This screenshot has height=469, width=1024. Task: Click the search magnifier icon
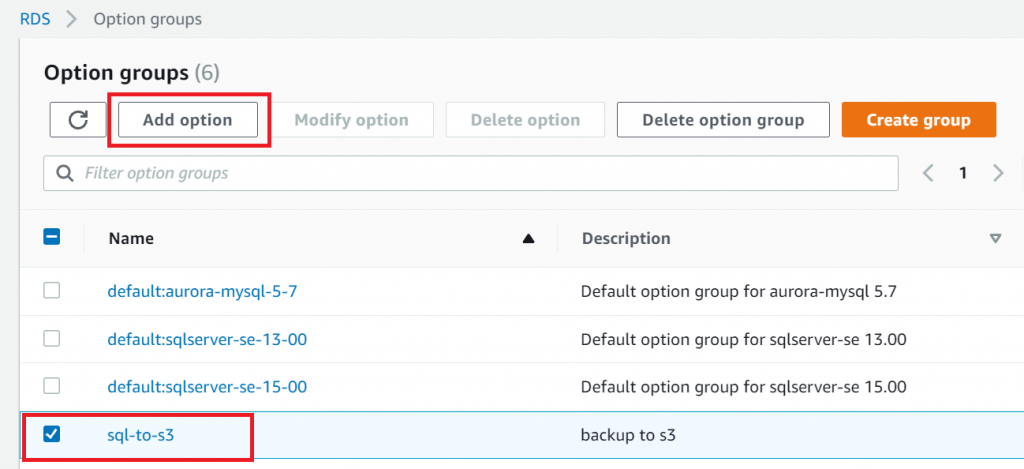[65, 173]
